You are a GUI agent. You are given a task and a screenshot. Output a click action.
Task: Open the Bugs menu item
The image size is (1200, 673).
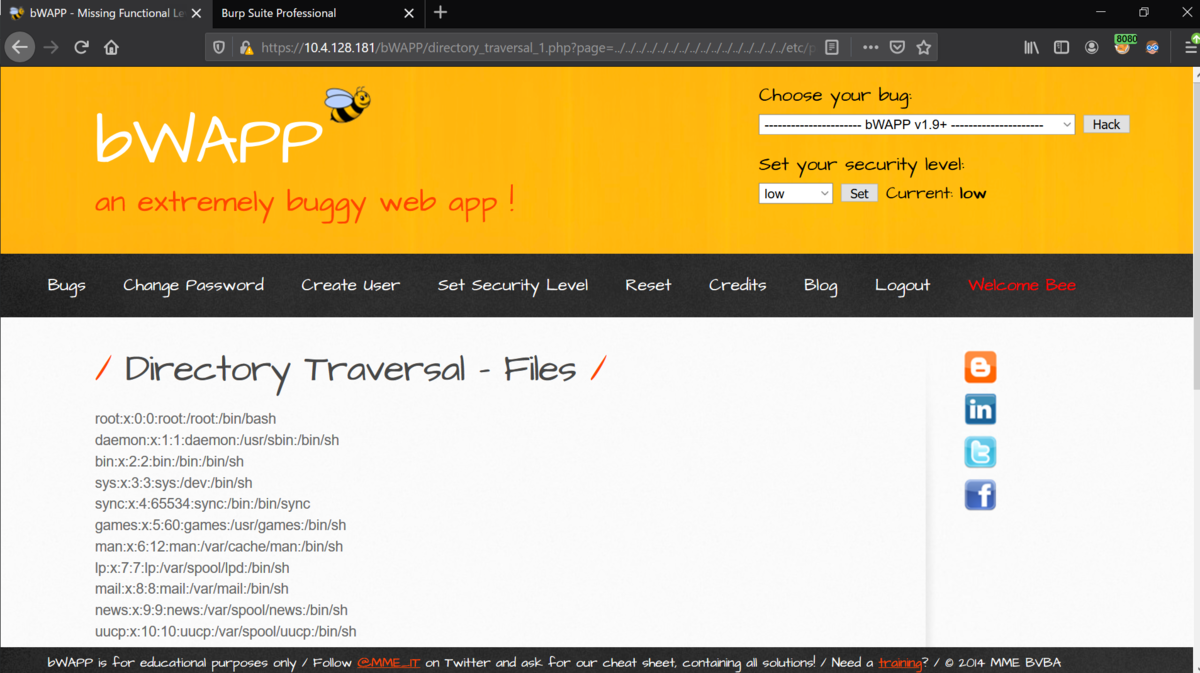click(66, 285)
